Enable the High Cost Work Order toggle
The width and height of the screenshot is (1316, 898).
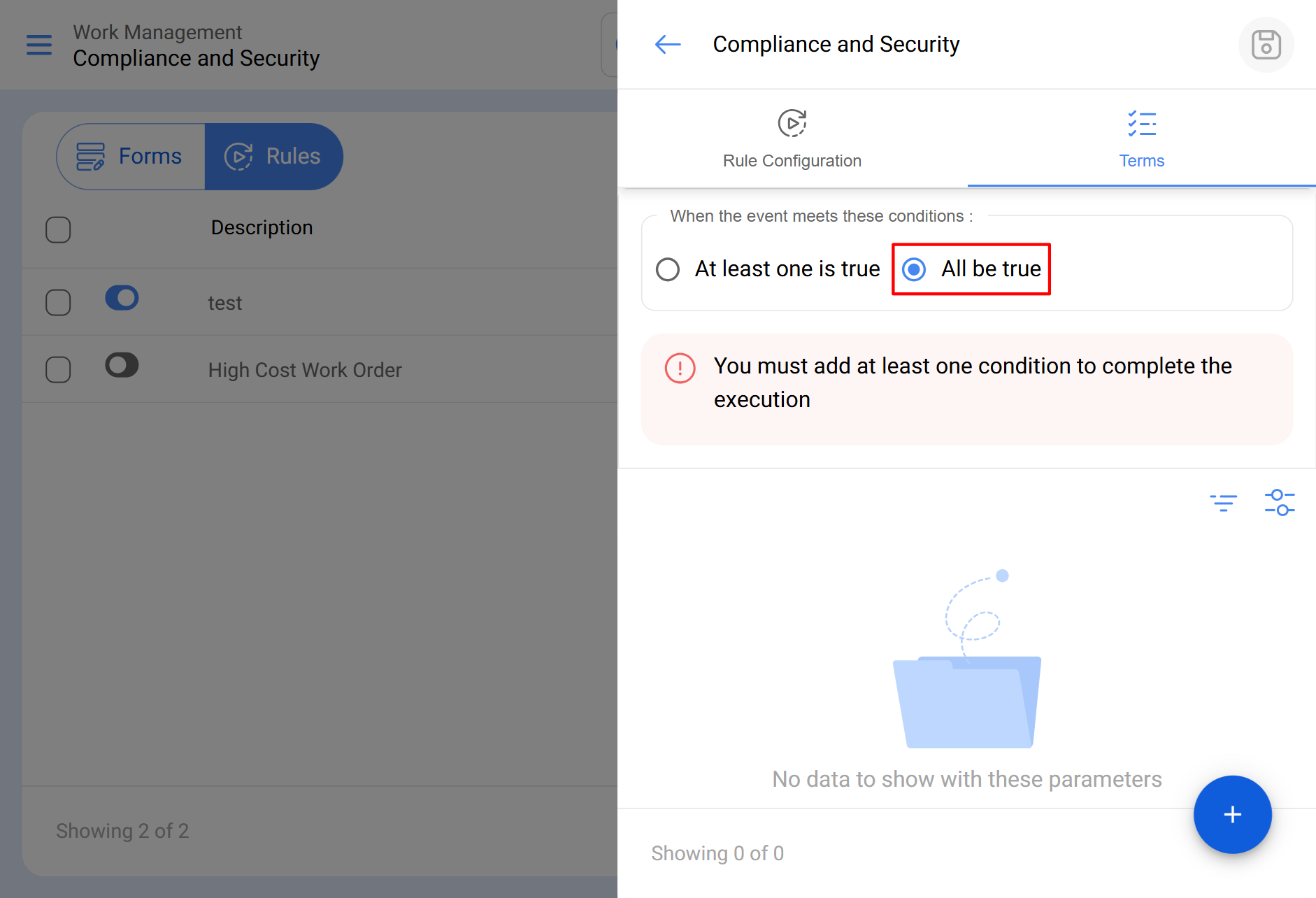pos(122,365)
